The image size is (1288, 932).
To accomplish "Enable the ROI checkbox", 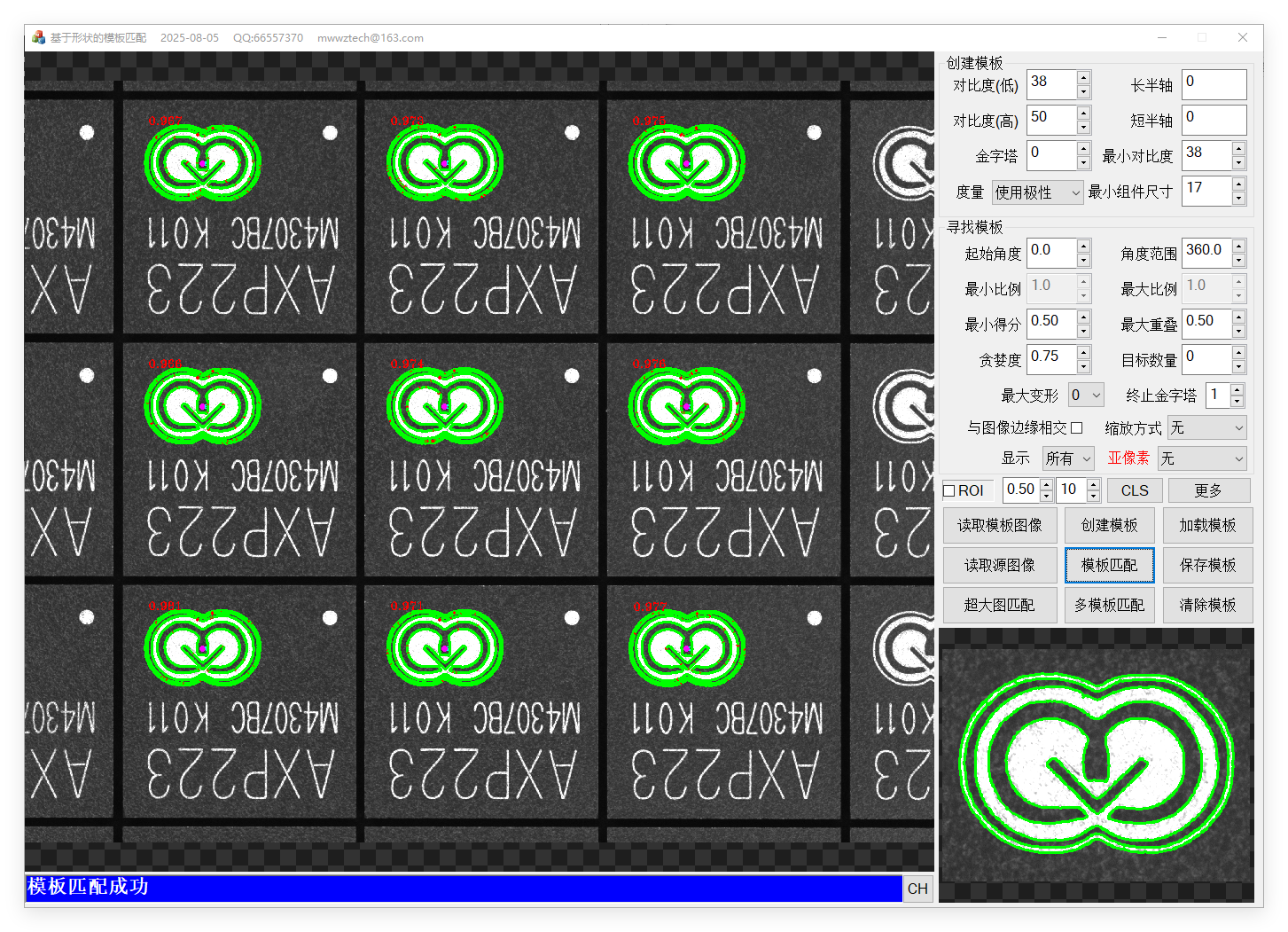I will coord(949,490).
